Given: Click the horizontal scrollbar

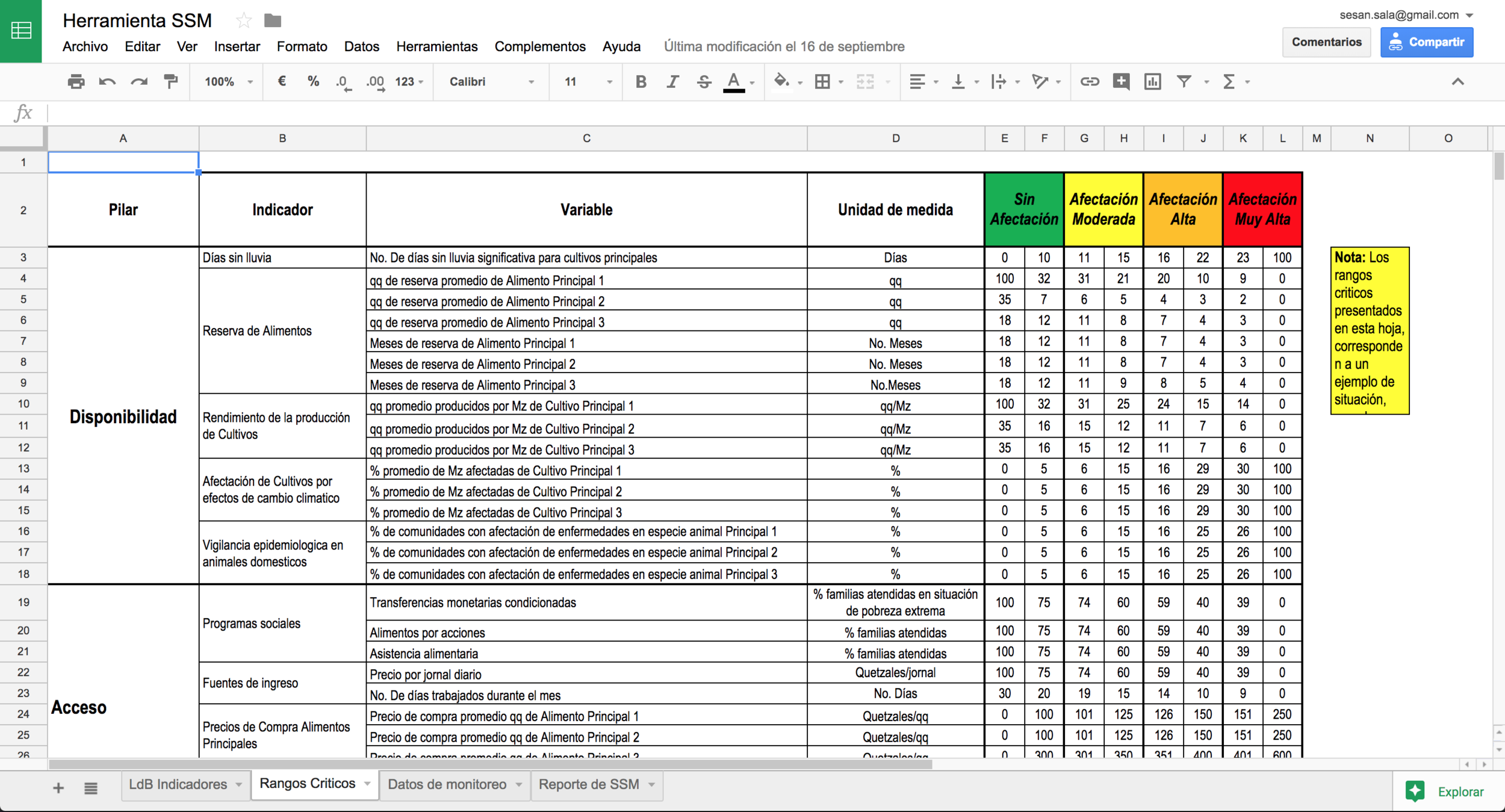Looking at the screenshot, I should [490, 764].
